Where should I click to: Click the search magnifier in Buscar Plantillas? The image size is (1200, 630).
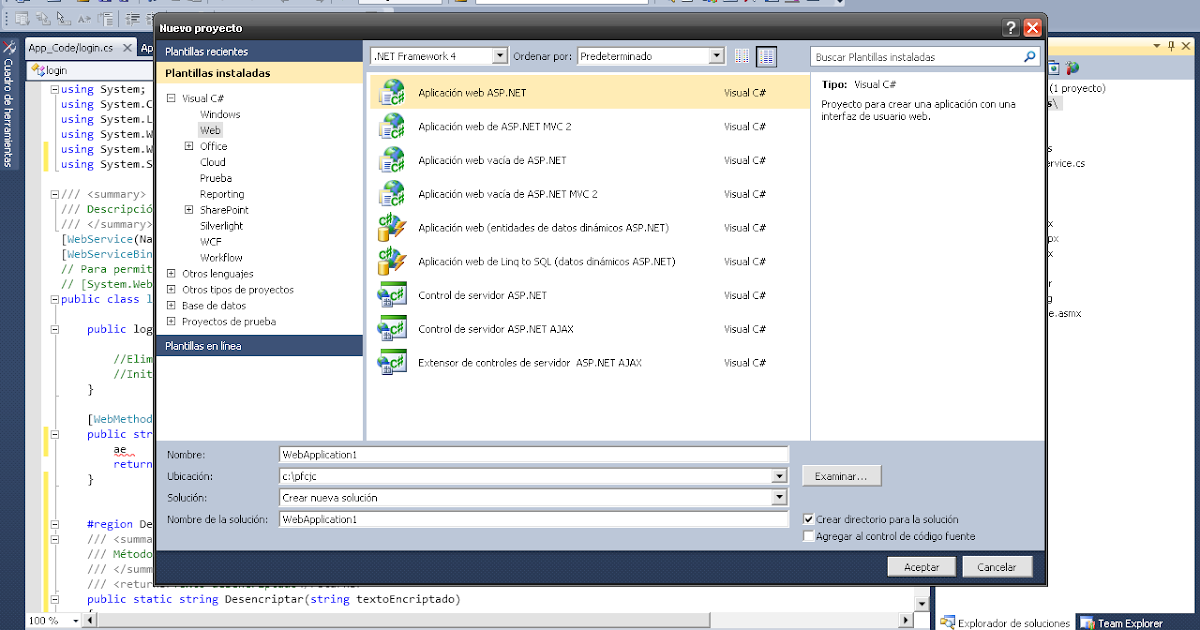[1030, 57]
